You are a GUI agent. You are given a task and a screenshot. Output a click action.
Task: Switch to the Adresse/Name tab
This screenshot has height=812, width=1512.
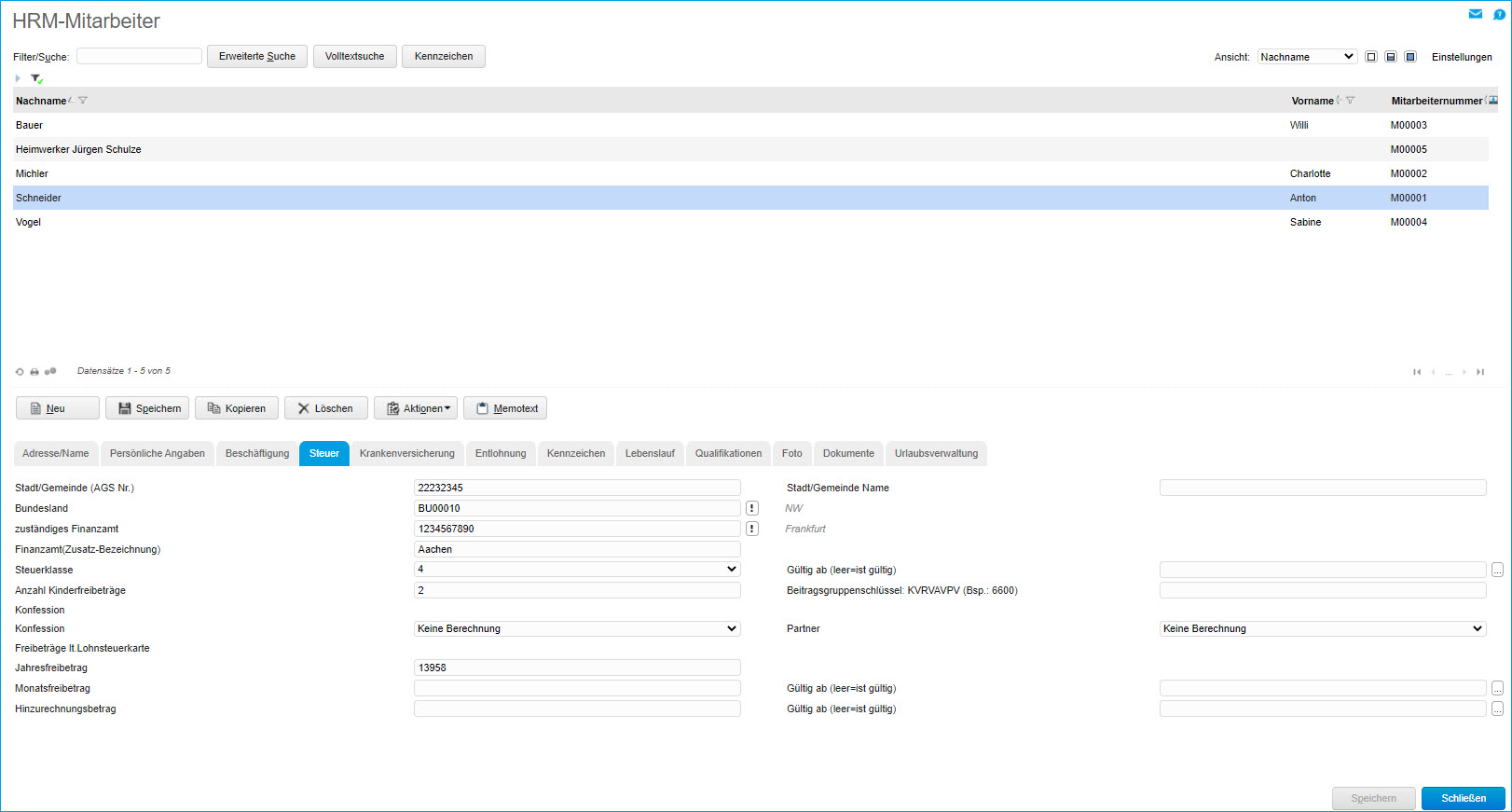tap(56, 453)
